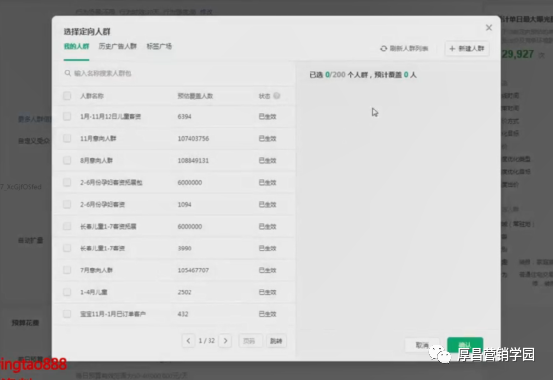Check the 7月意向人群 row checkbox
The height and width of the screenshot is (380, 553).
tap(67, 270)
